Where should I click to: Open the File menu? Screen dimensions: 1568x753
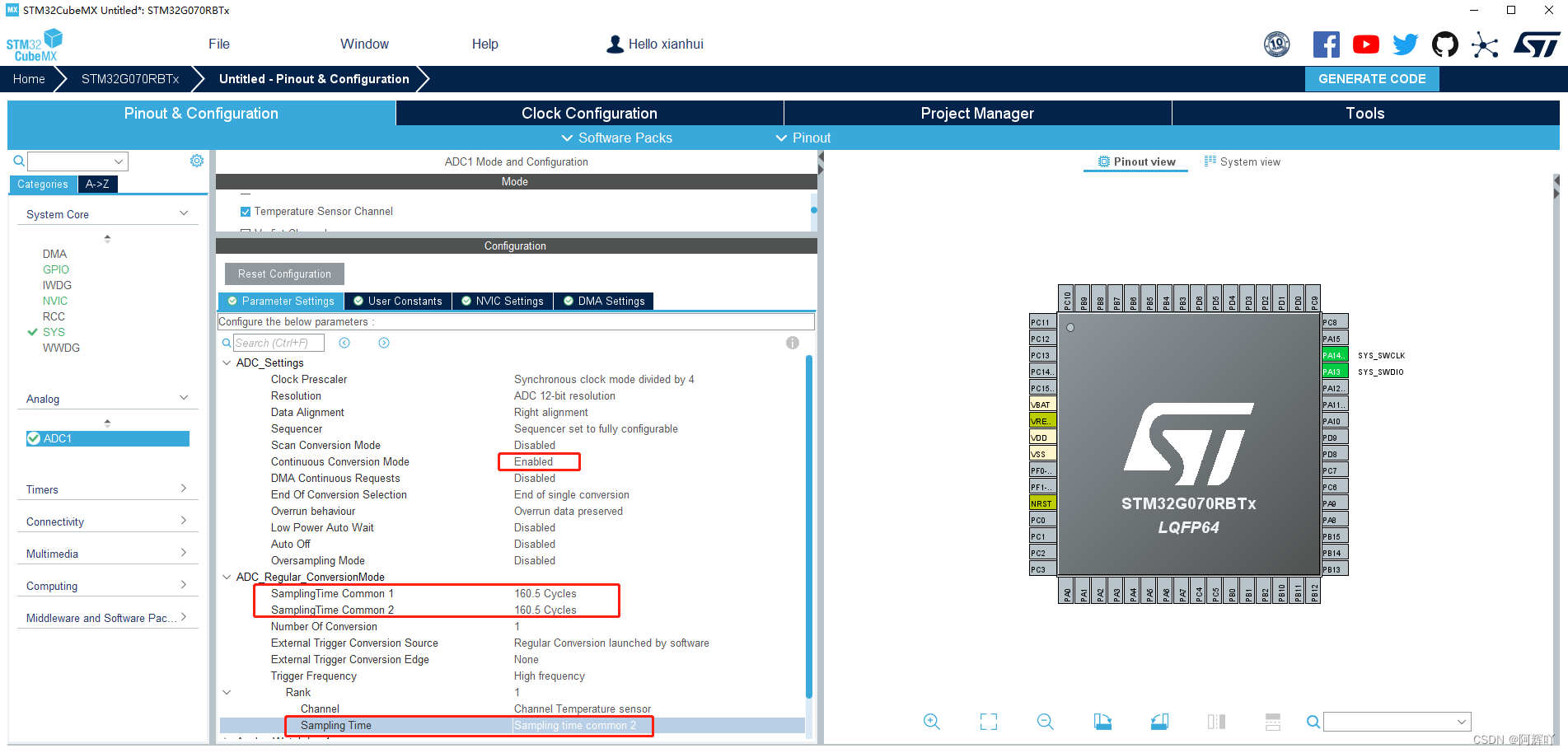[x=219, y=44]
